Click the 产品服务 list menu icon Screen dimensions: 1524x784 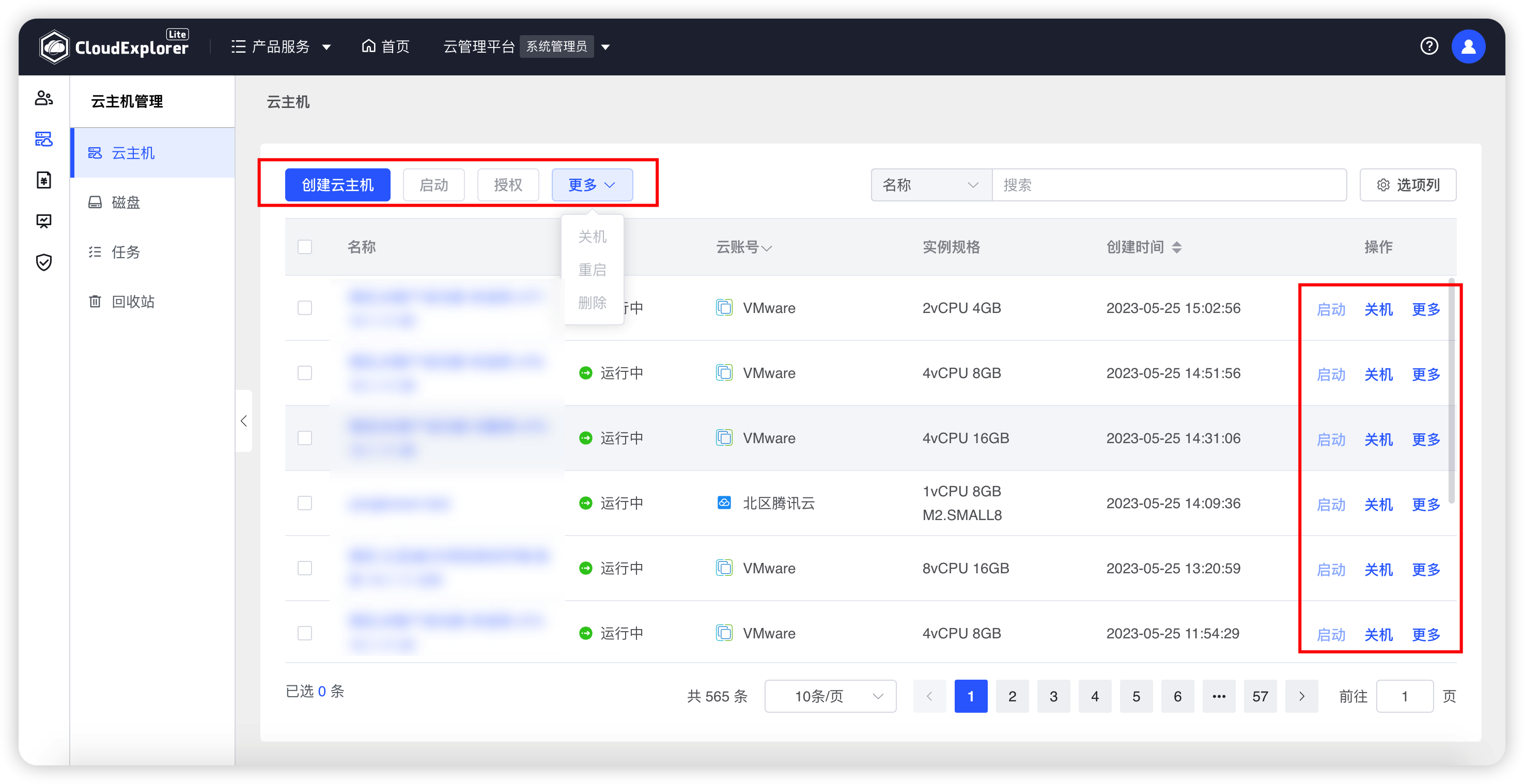coord(239,46)
